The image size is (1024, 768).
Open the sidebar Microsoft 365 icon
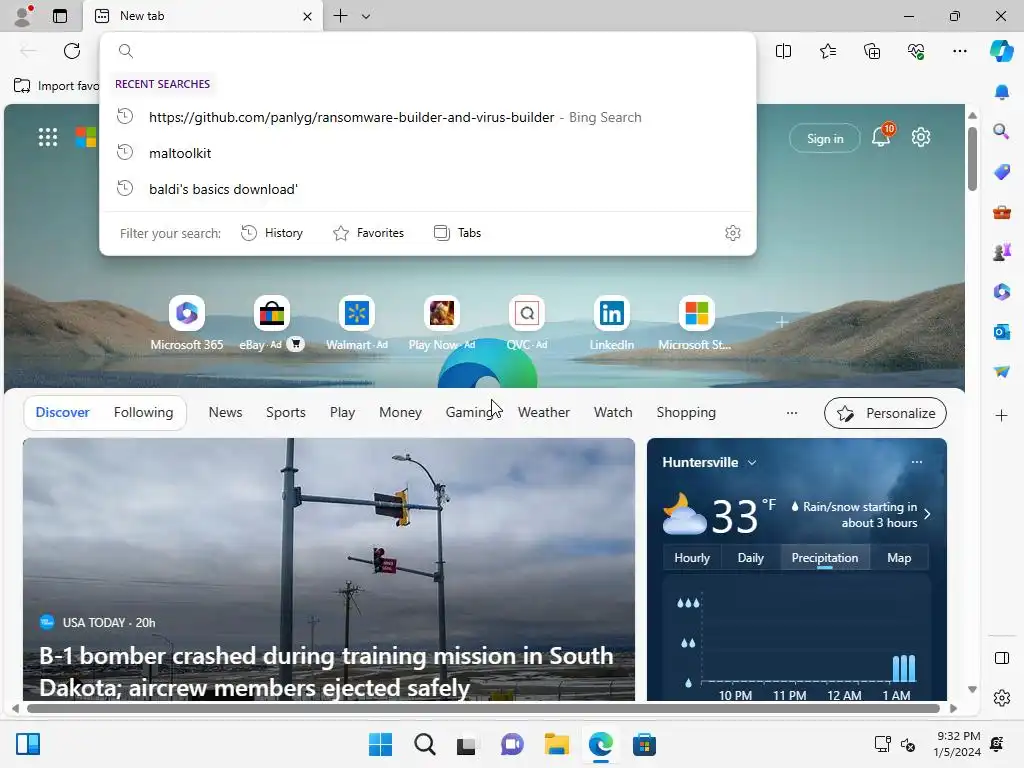pyautogui.click(x=1001, y=292)
